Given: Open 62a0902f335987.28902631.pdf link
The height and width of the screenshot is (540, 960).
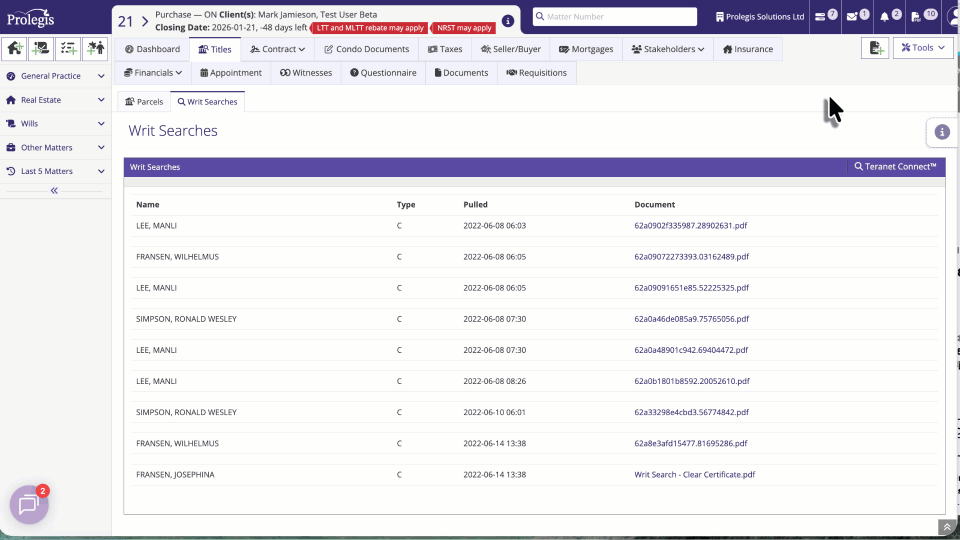Looking at the screenshot, I should [x=691, y=225].
